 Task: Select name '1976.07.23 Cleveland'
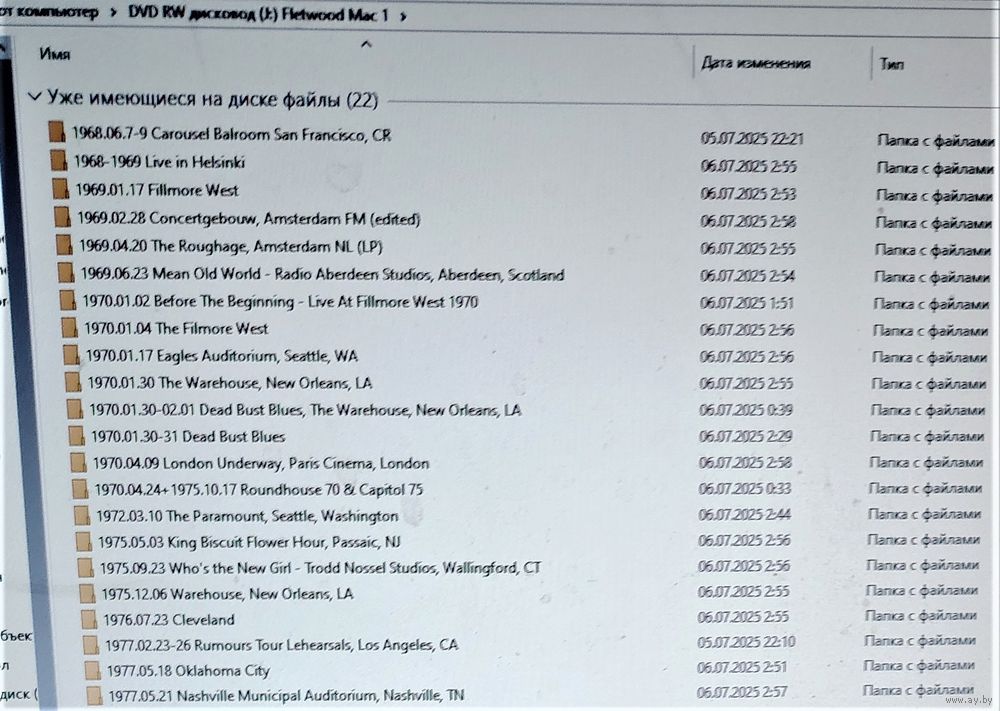coord(169,620)
